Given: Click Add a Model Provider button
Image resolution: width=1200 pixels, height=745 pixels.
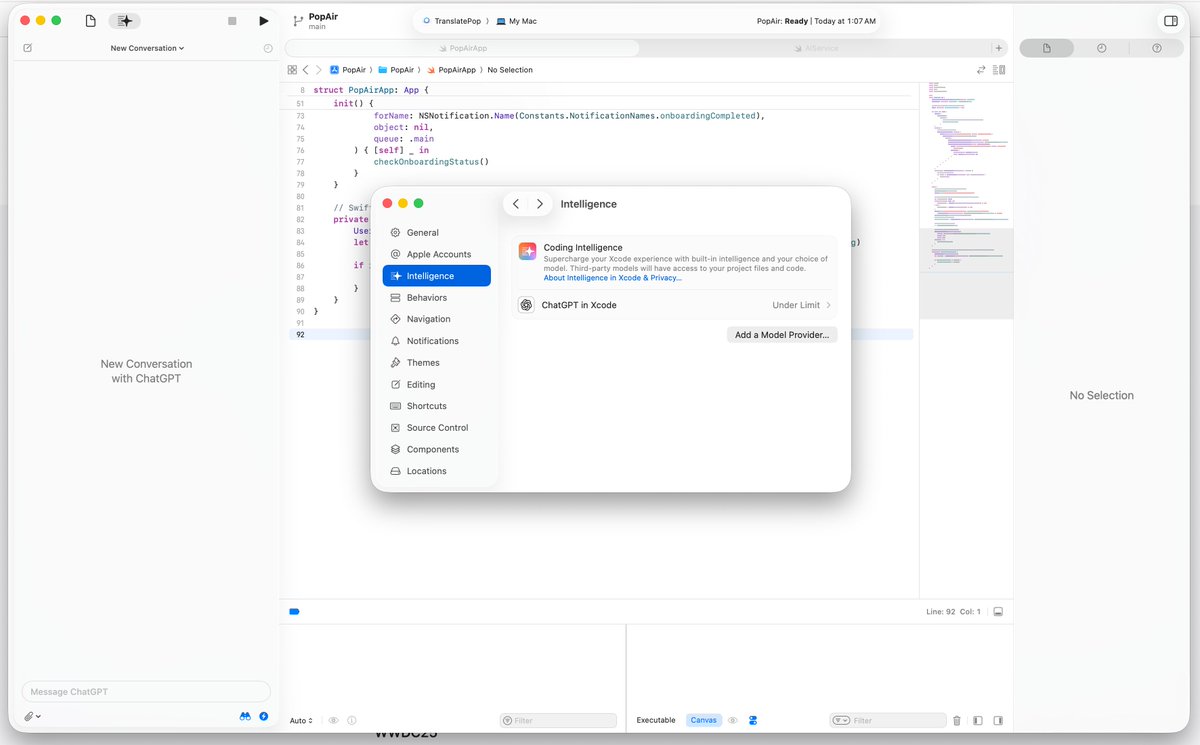Looking at the screenshot, I should point(782,335).
